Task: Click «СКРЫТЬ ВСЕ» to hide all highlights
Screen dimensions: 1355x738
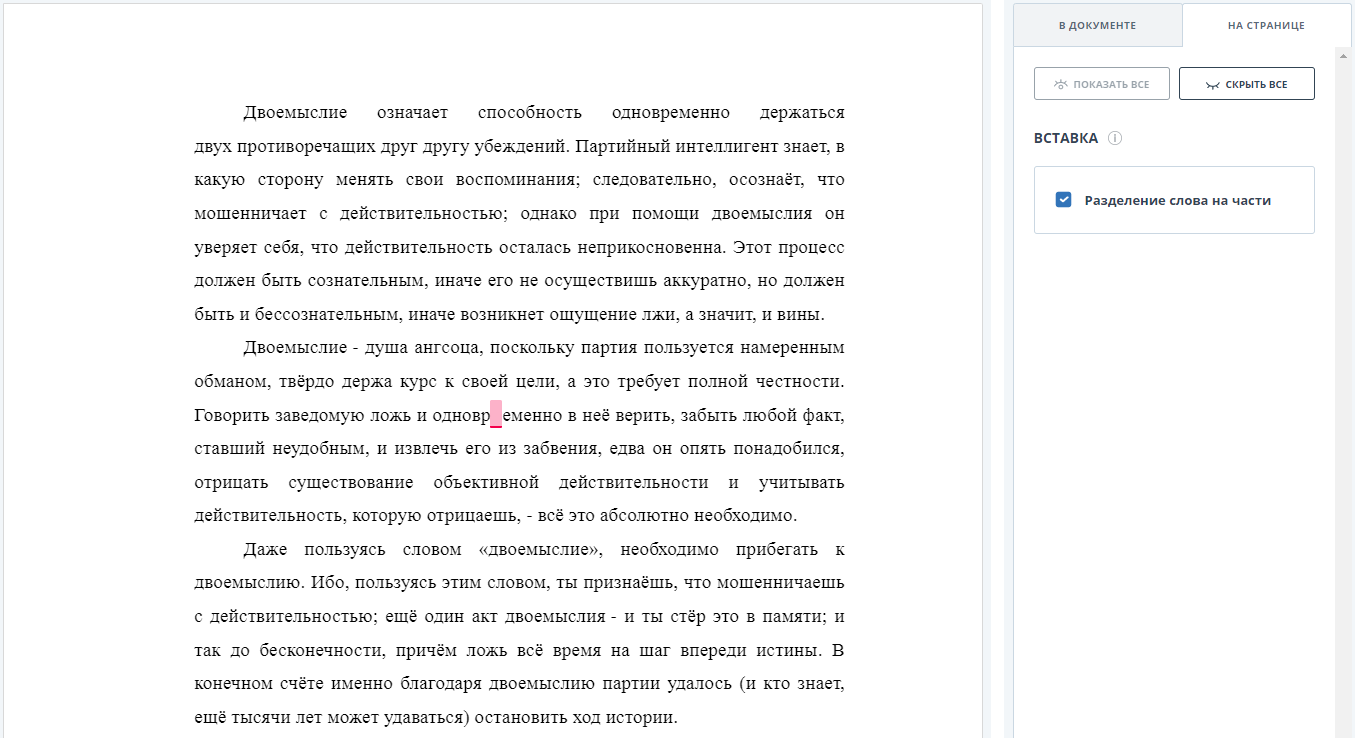Action: coord(1246,83)
